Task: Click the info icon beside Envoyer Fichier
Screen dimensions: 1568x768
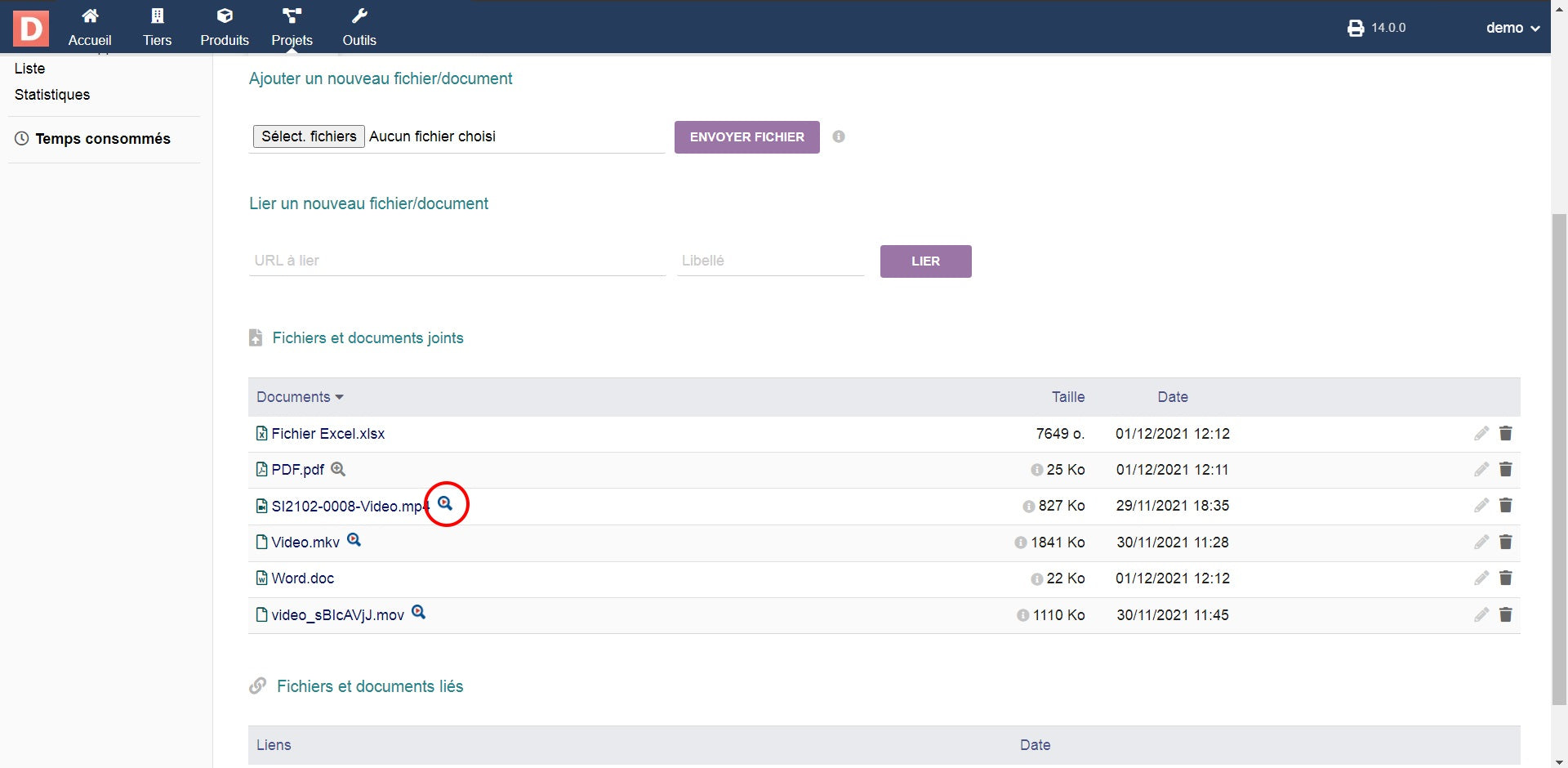Action: [x=838, y=136]
